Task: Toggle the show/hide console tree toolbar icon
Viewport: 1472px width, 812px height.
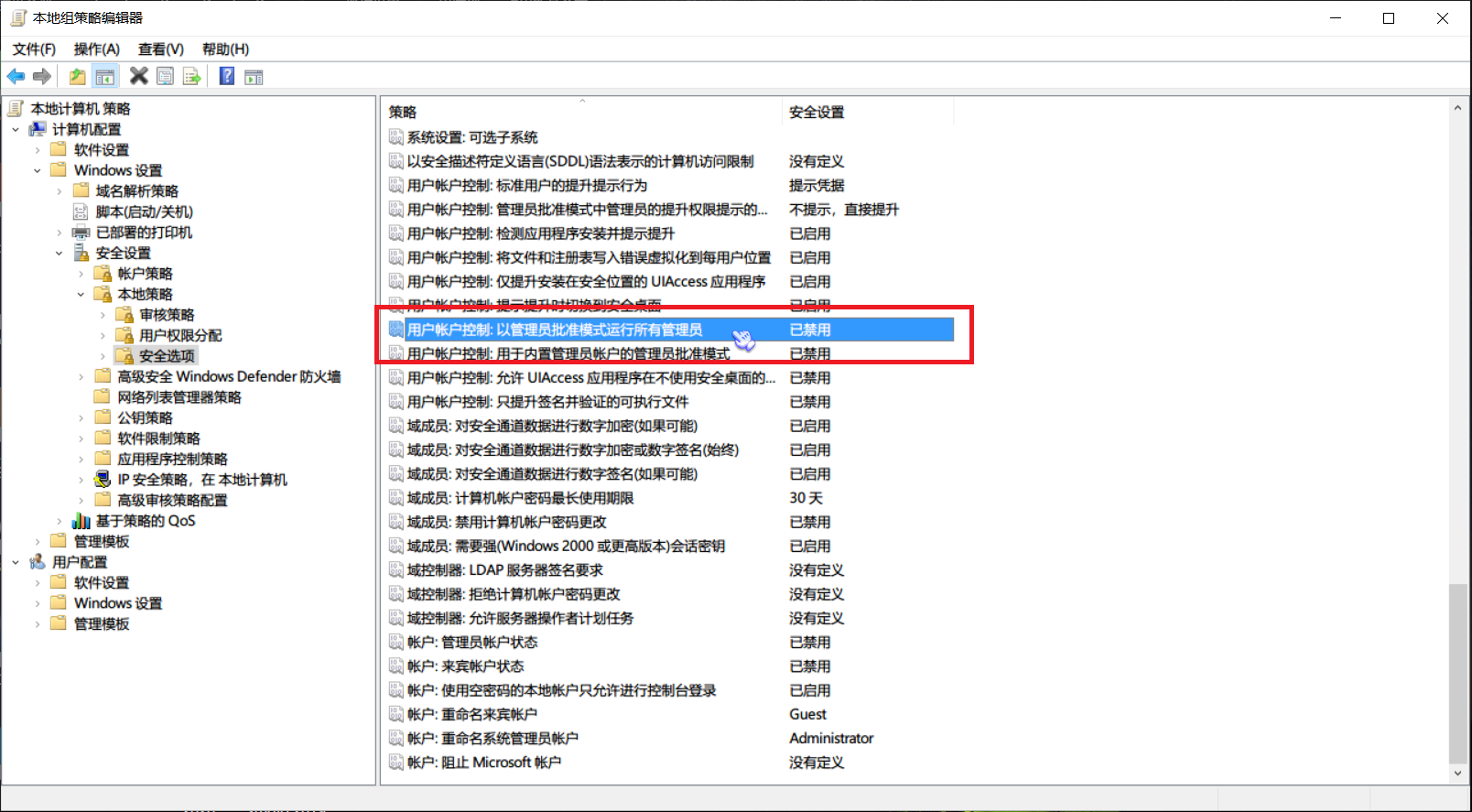Action: tap(105, 77)
